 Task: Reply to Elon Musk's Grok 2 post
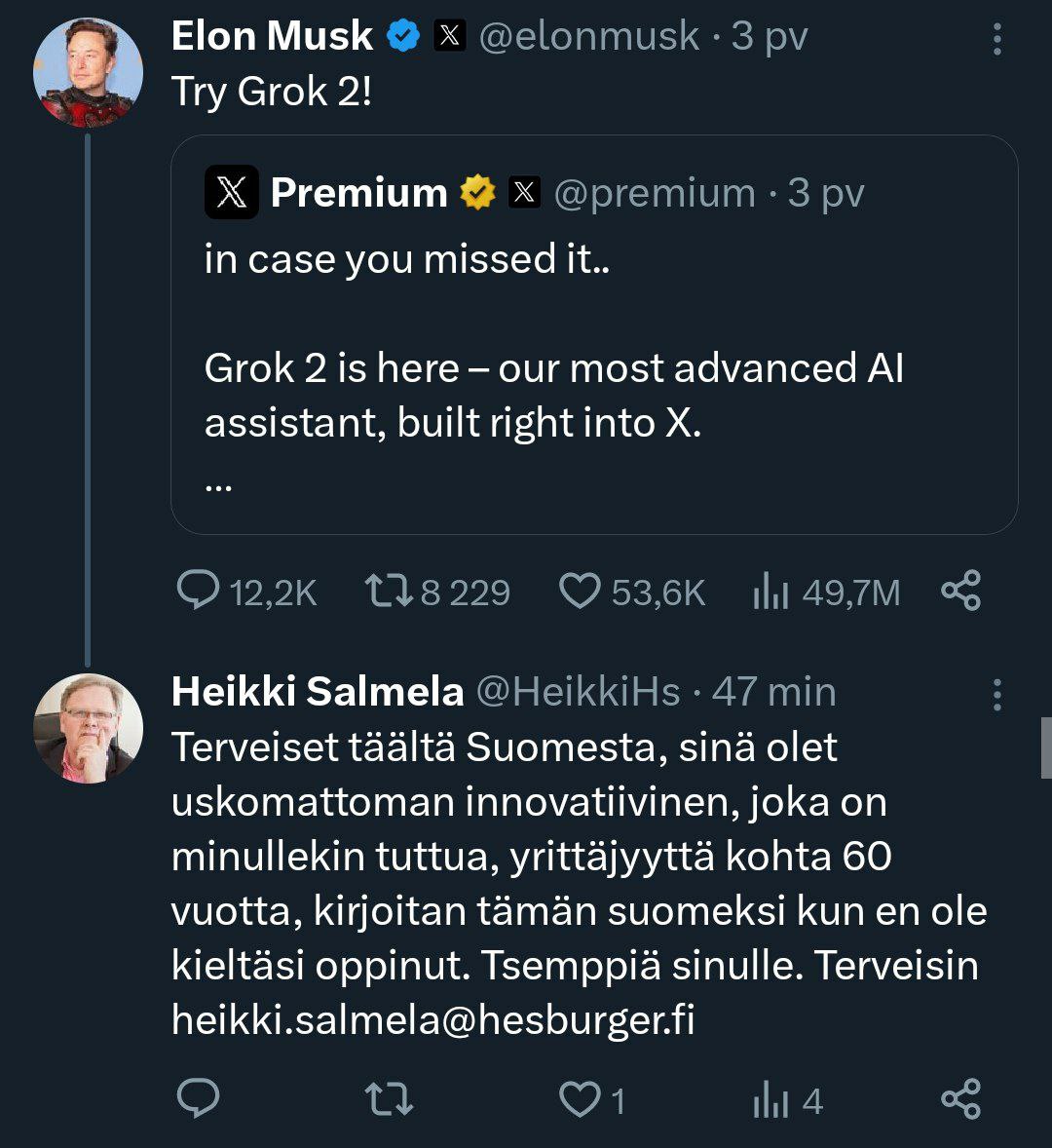point(199,592)
